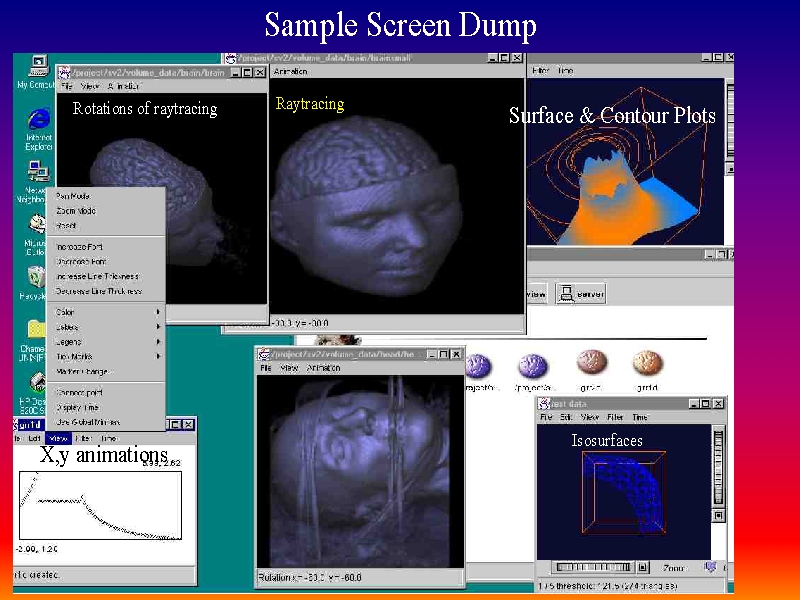Open the File menu in the head volume window
The width and height of the screenshot is (800, 600).
click(266, 368)
